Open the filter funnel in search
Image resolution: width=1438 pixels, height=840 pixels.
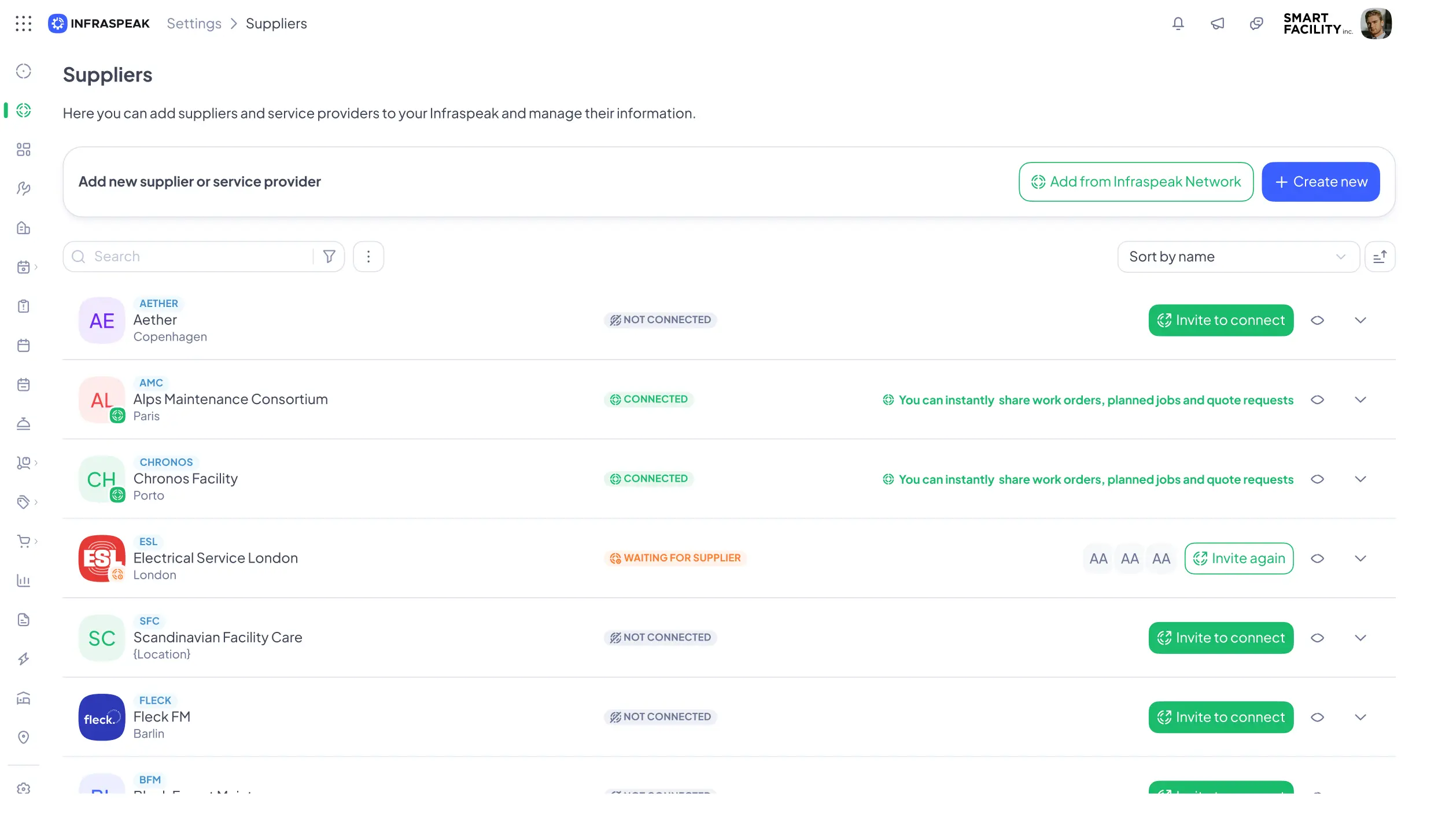[329, 257]
